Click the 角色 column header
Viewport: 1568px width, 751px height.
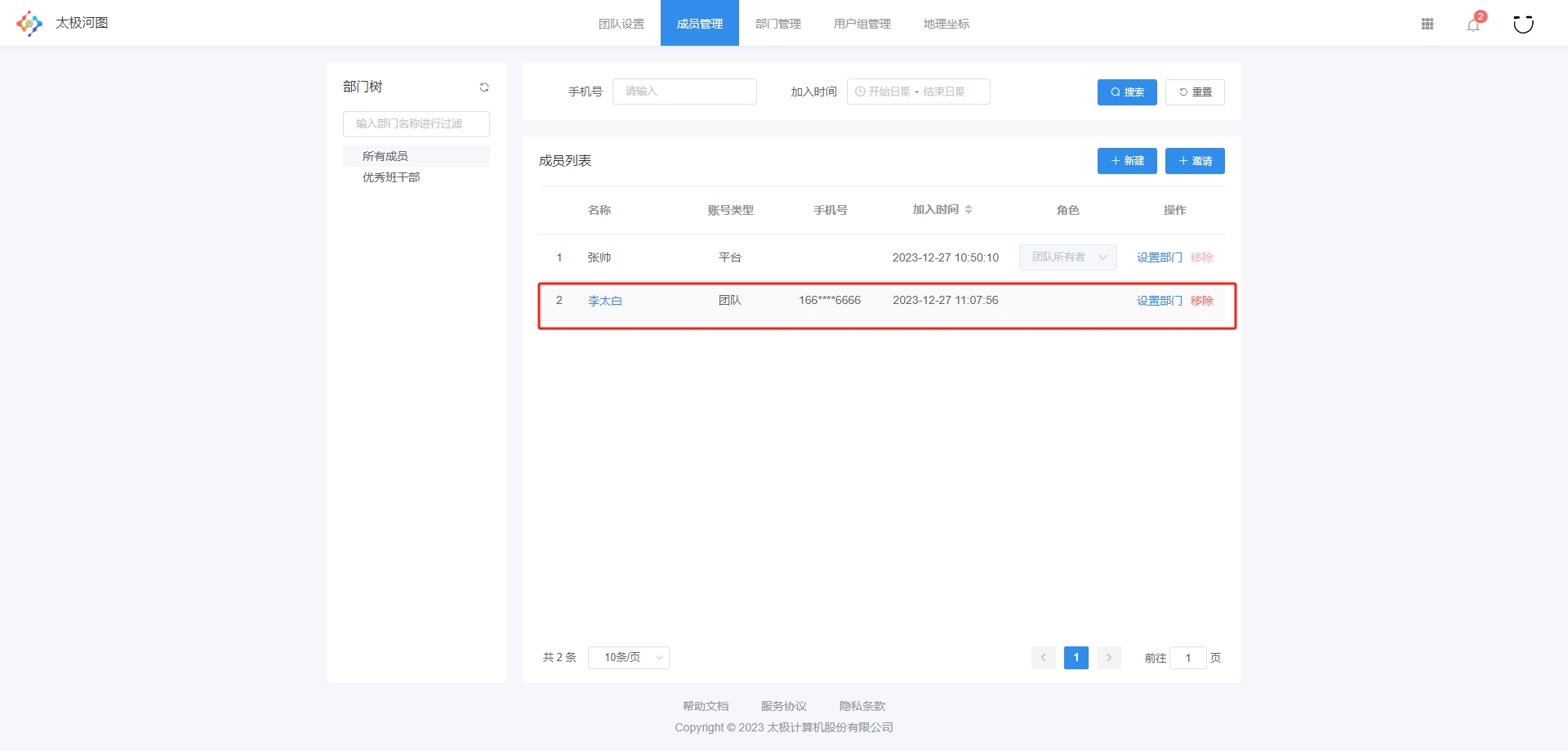pos(1068,210)
